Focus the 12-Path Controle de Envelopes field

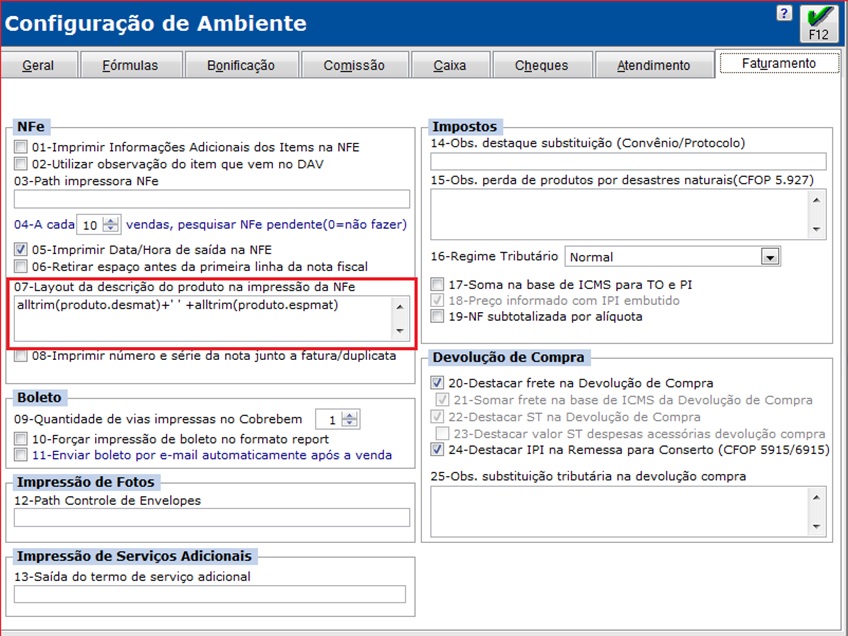212,517
